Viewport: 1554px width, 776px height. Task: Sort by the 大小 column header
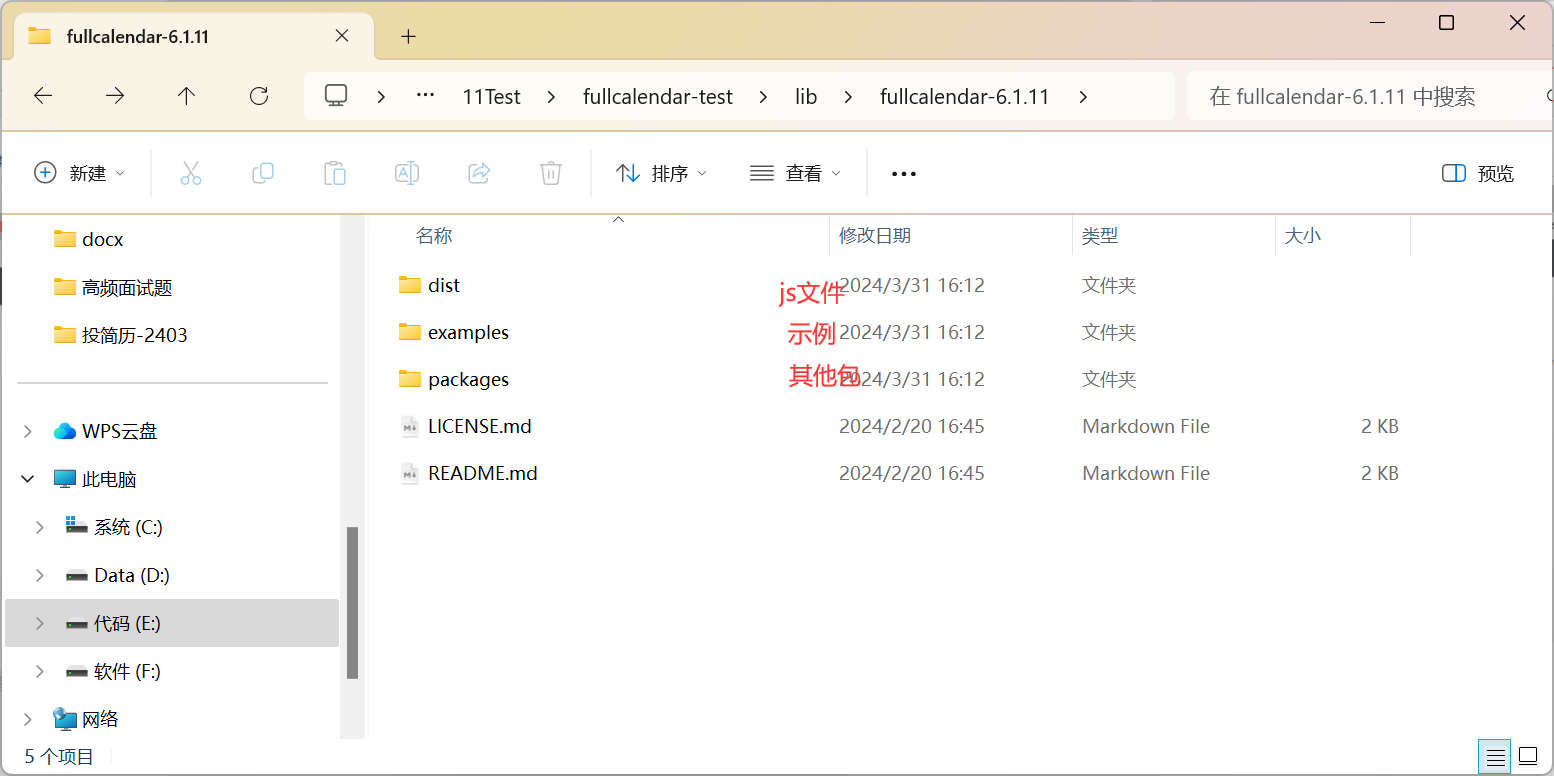pos(1302,236)
